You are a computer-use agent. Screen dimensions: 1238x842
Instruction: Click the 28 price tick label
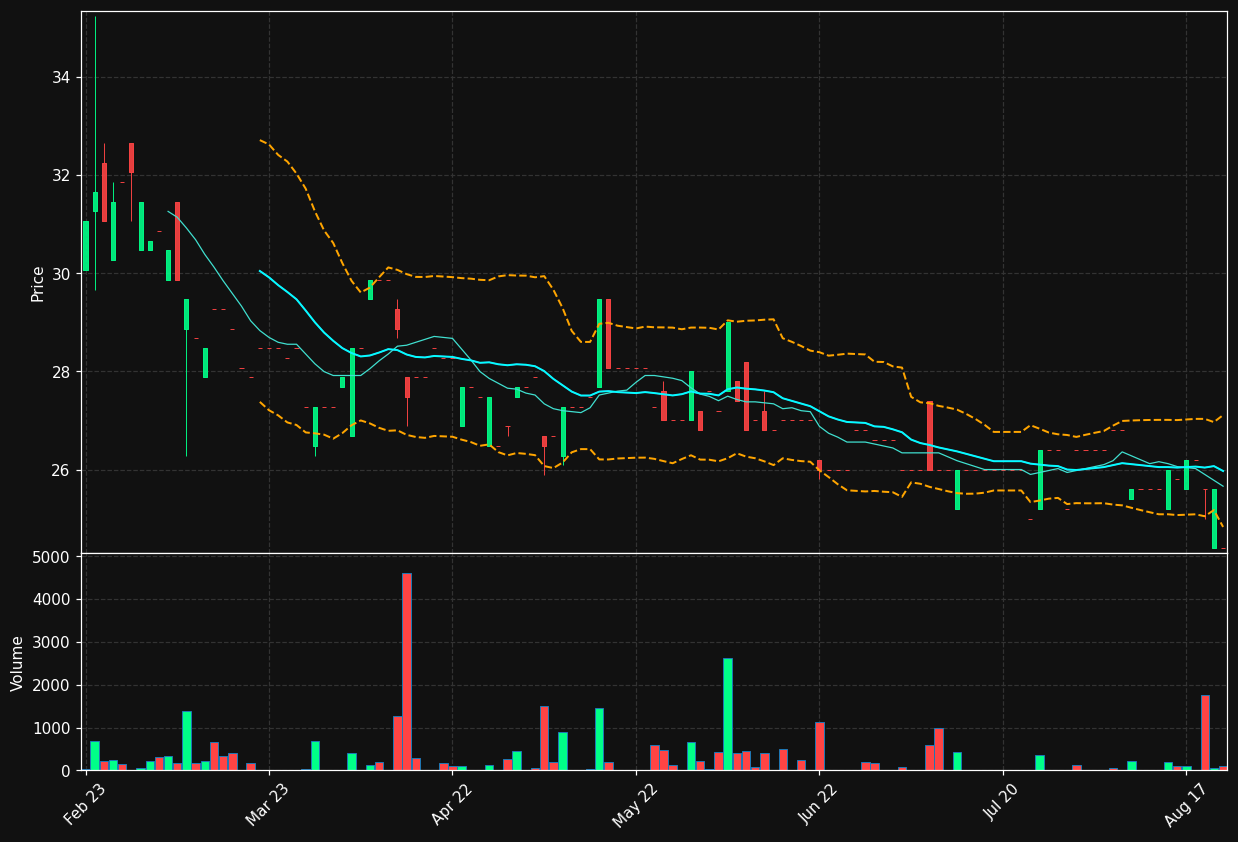tap(63, 372)
